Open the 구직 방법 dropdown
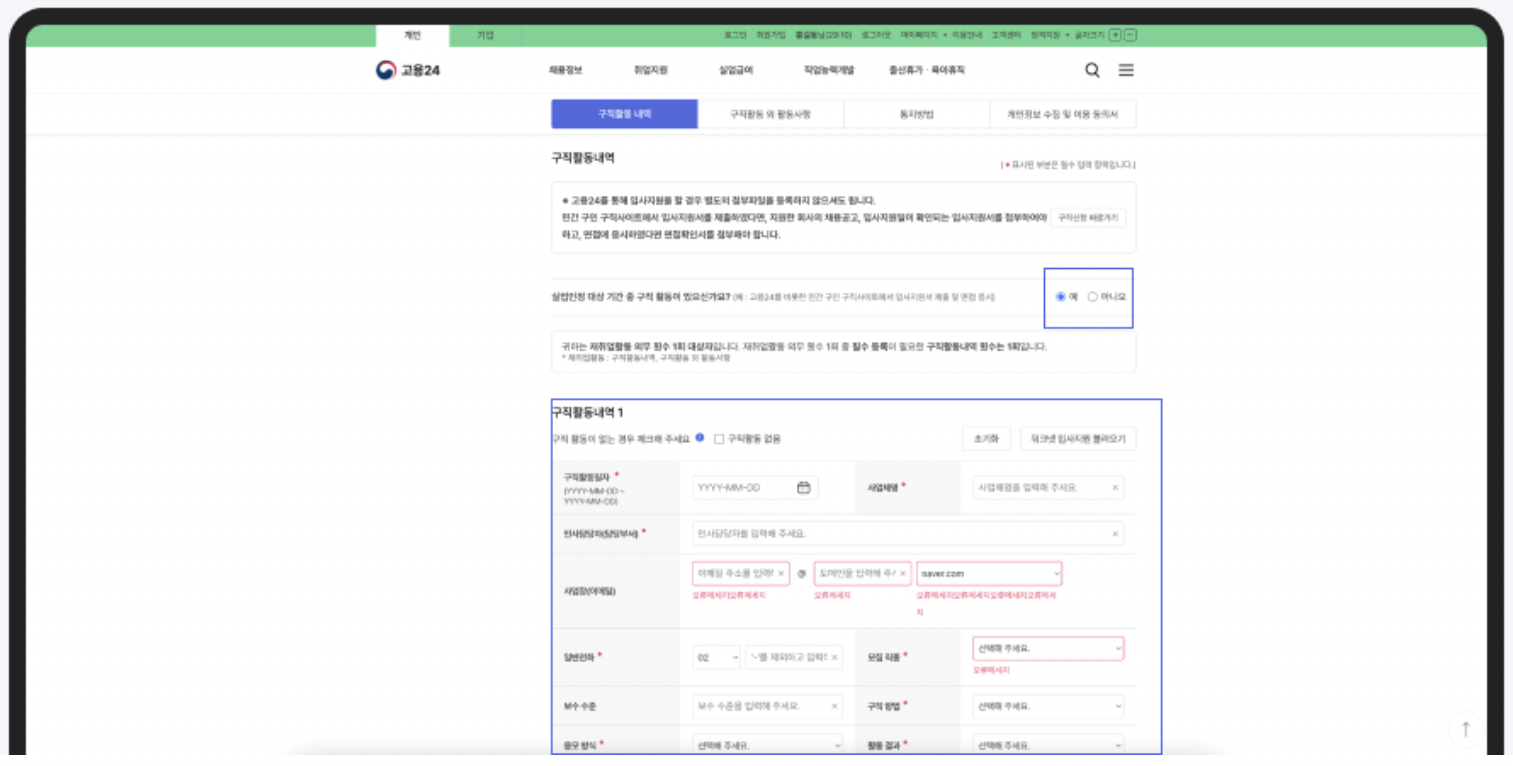Viewport: 1513px width, 766px height. tap(1048, 706)
